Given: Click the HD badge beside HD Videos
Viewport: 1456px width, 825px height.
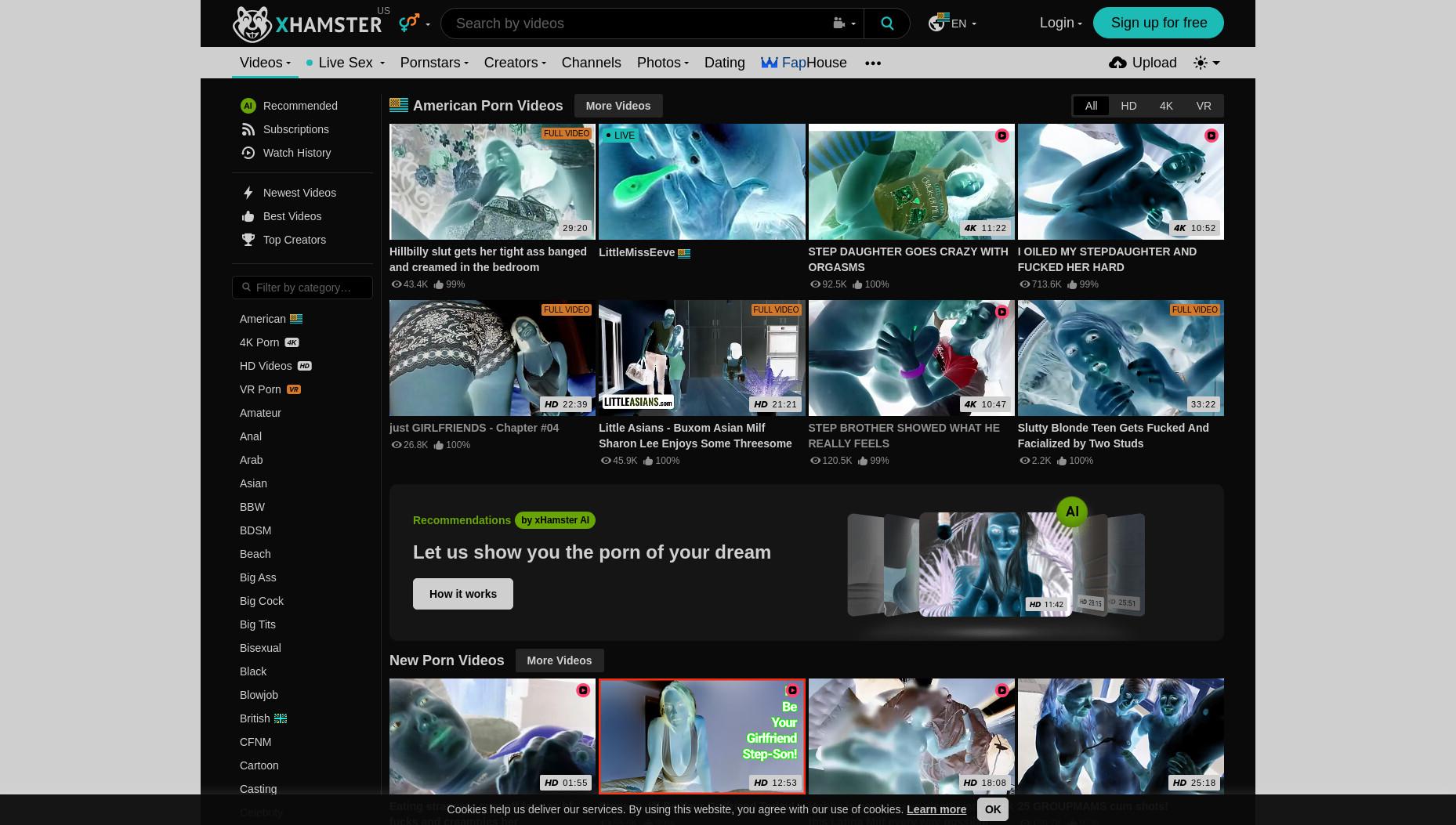Looking at the screenshot, I should (305, 366).
